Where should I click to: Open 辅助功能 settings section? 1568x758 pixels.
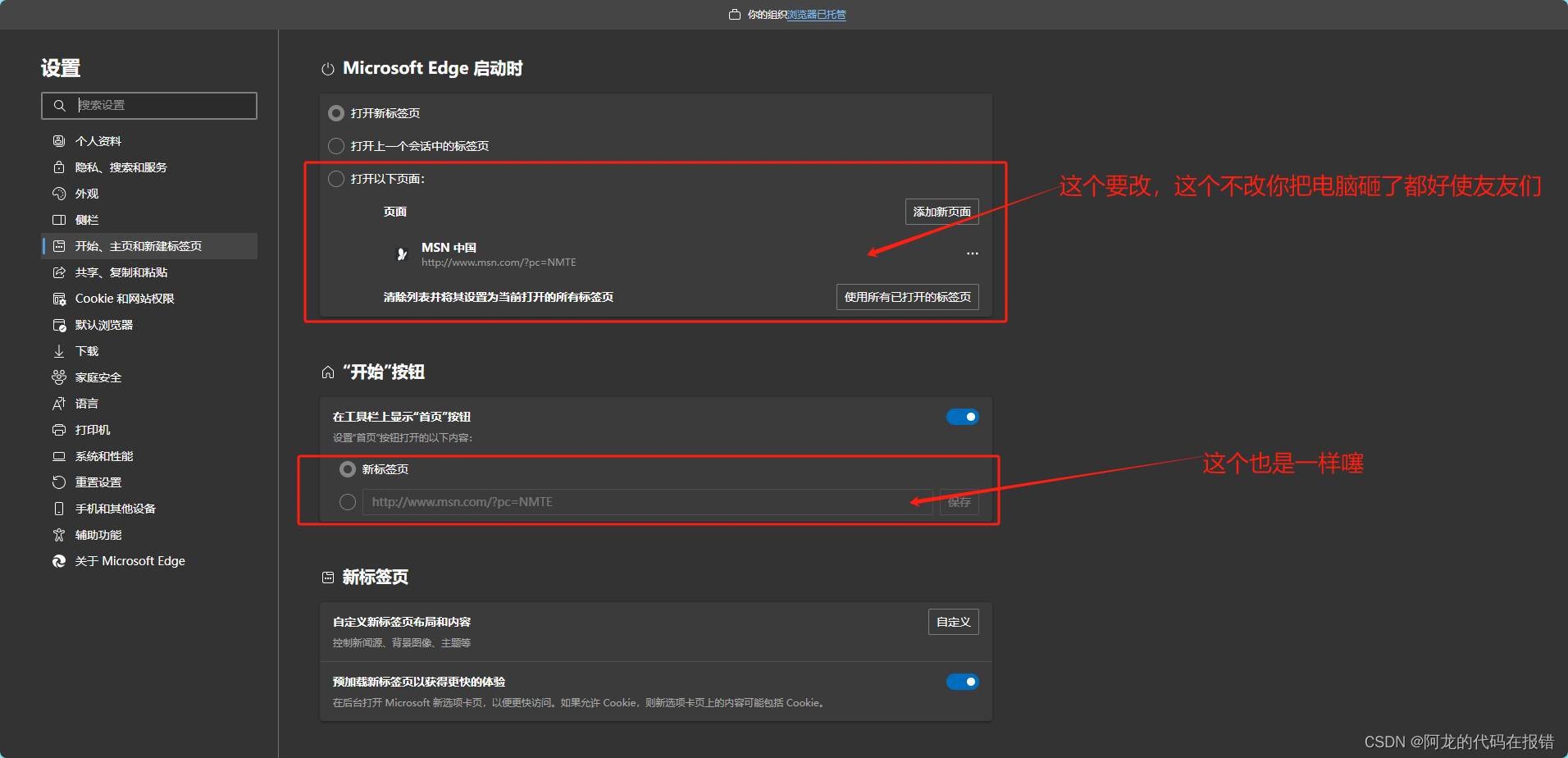coord(149,535)
